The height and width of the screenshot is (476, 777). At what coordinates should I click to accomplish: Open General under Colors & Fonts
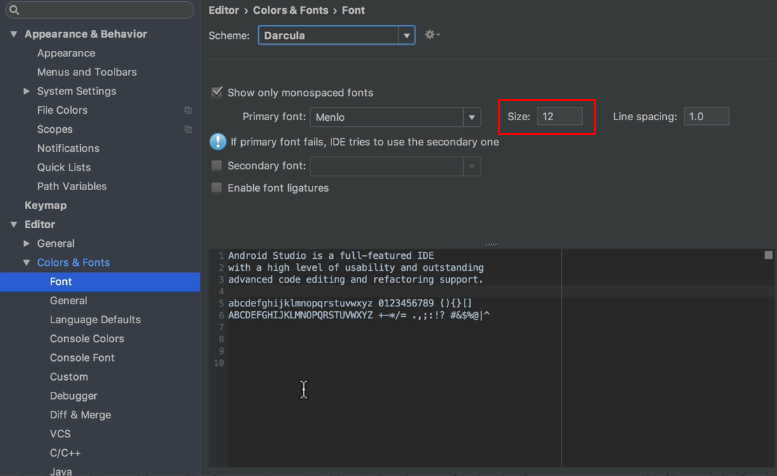pos(68,301)
